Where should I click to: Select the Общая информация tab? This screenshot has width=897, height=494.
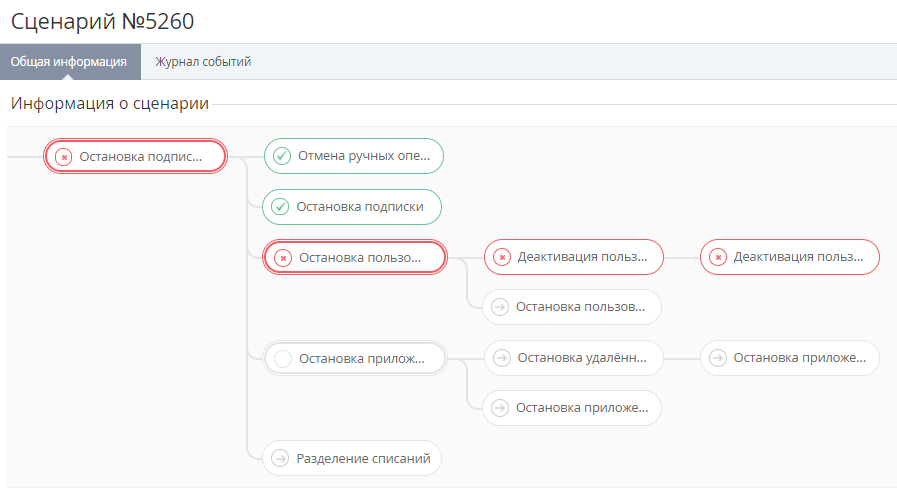(x=69, y=62)
